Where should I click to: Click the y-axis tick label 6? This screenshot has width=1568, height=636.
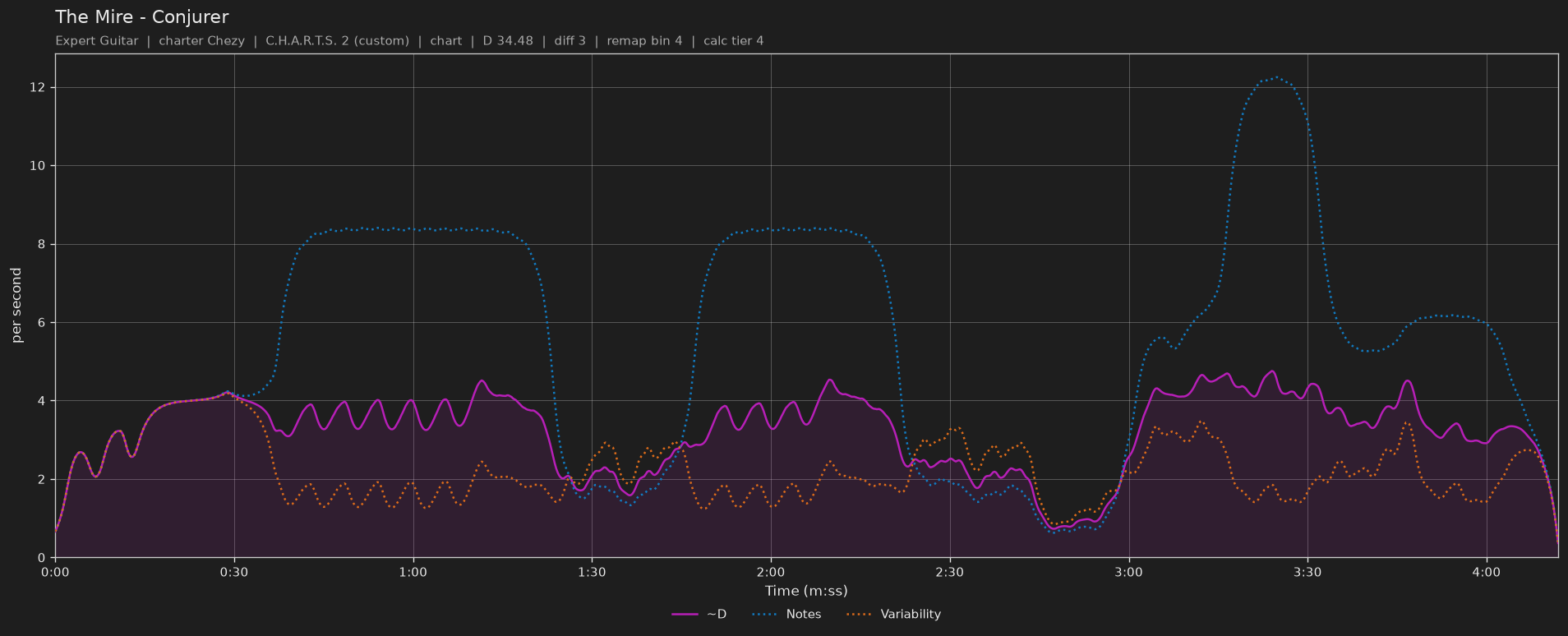tap(41, 323)
